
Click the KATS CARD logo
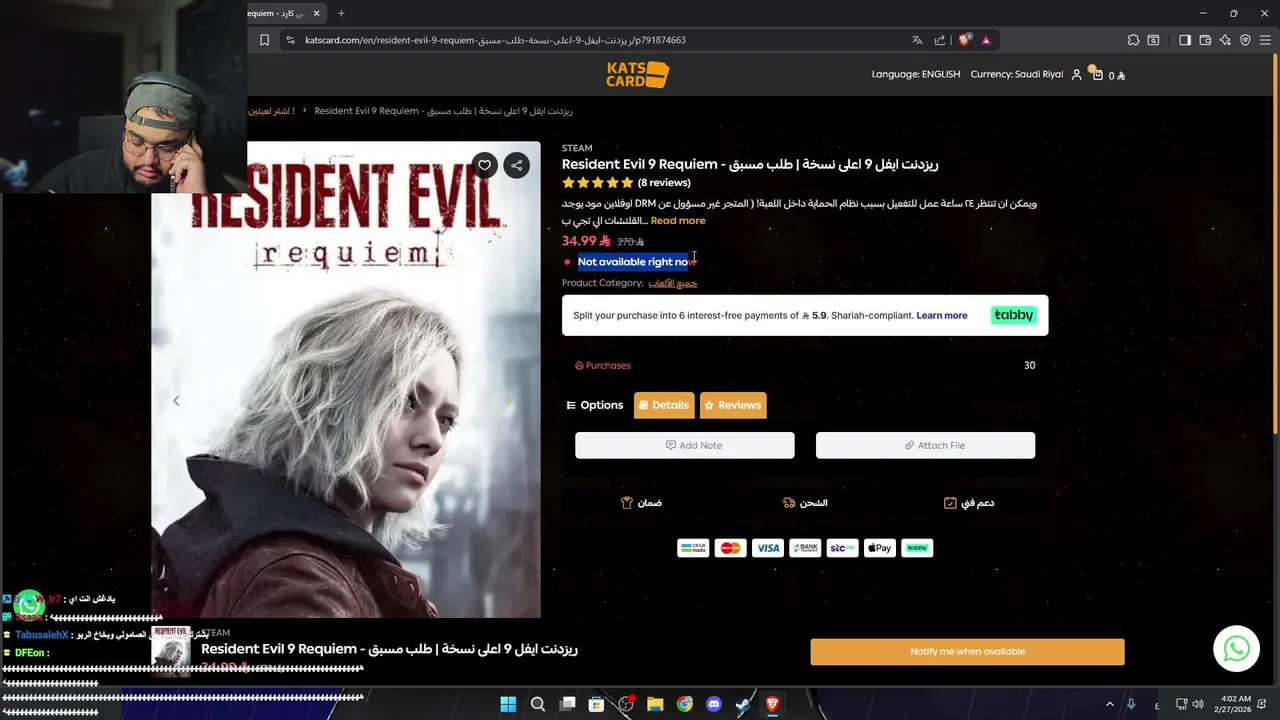638,74
